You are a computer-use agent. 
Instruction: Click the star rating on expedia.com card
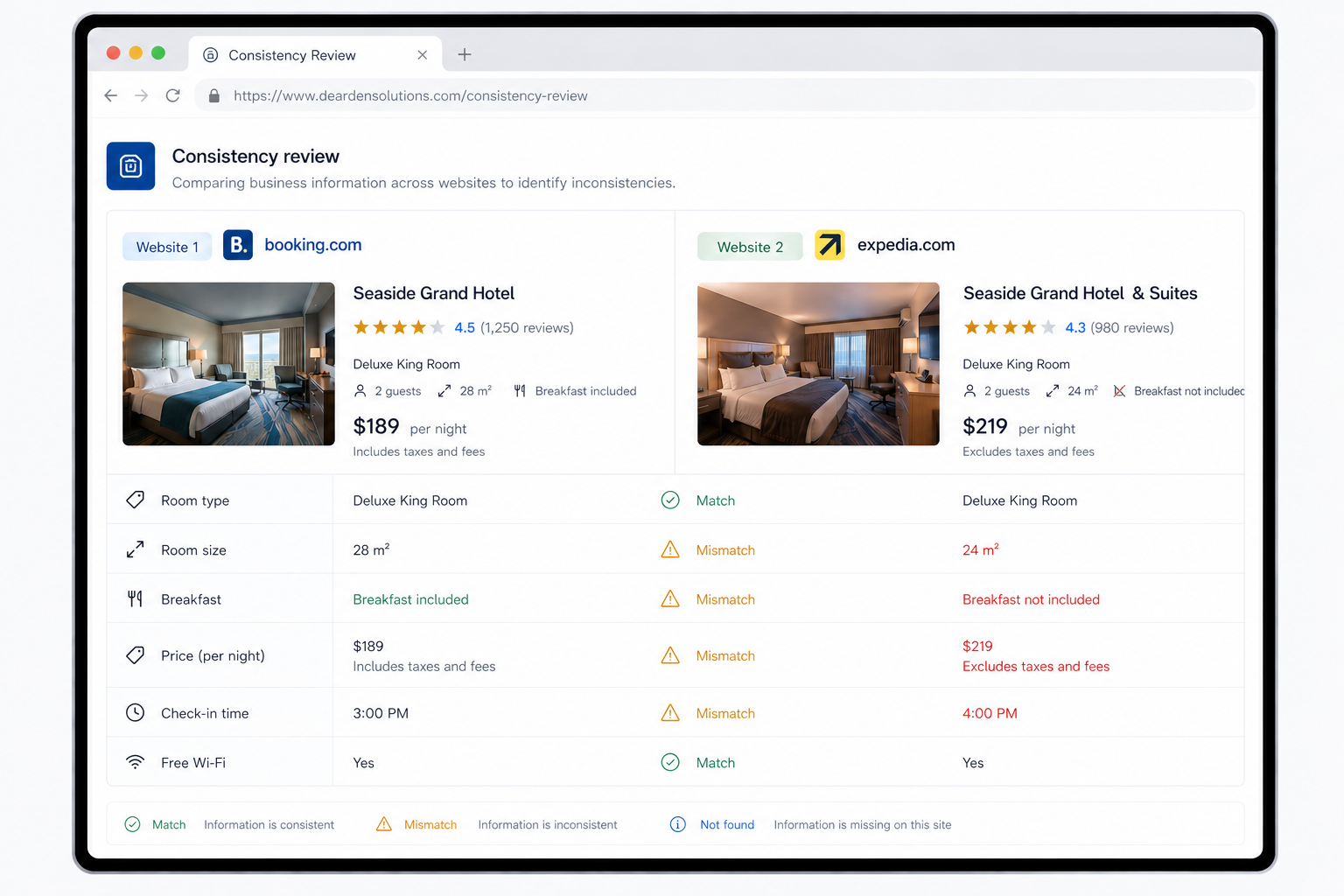[x=1010, y=327]
